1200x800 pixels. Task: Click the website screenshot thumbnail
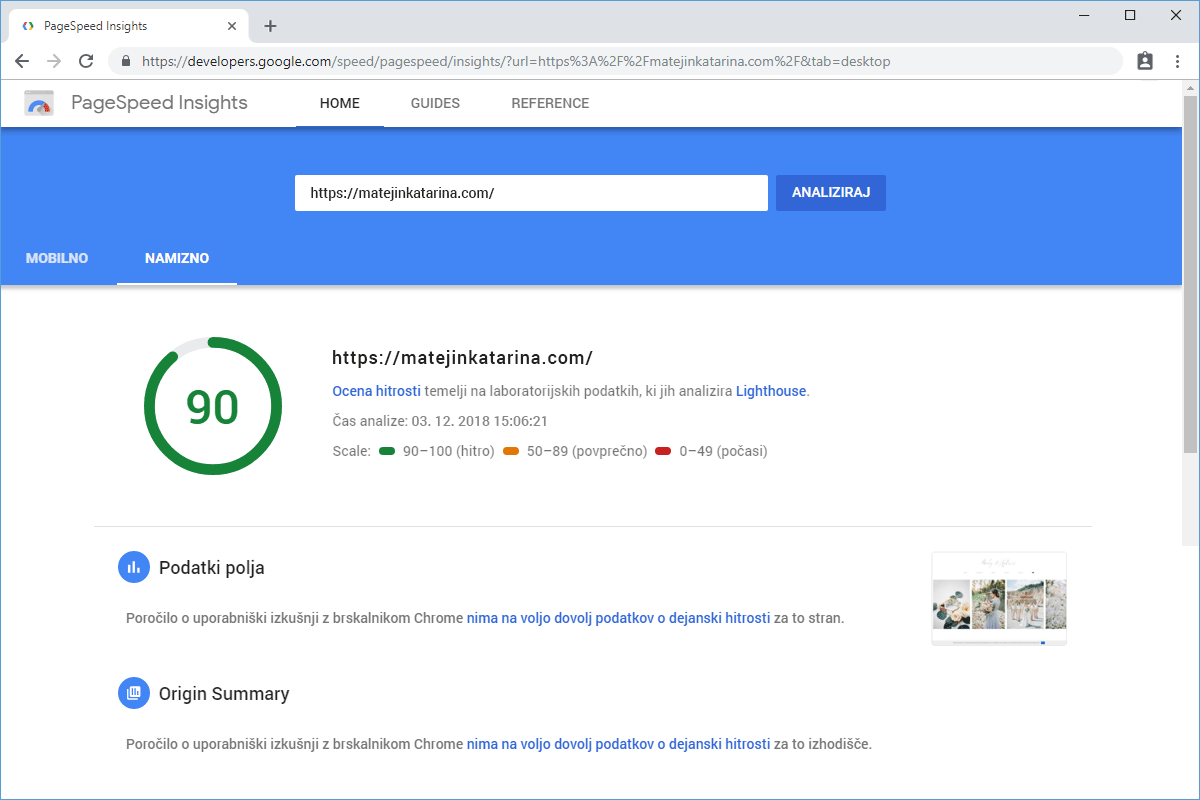coord(998,598)
